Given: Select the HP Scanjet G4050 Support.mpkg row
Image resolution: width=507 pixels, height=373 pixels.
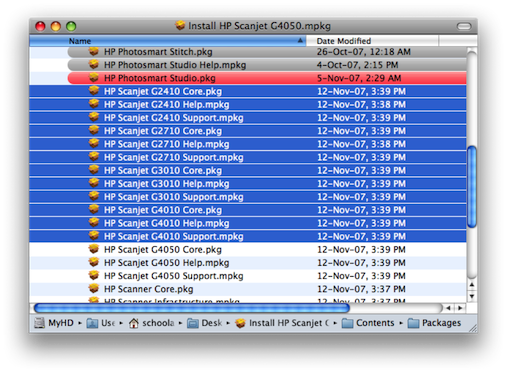Looking at the screenshot, I should click(x=248, y=276).
